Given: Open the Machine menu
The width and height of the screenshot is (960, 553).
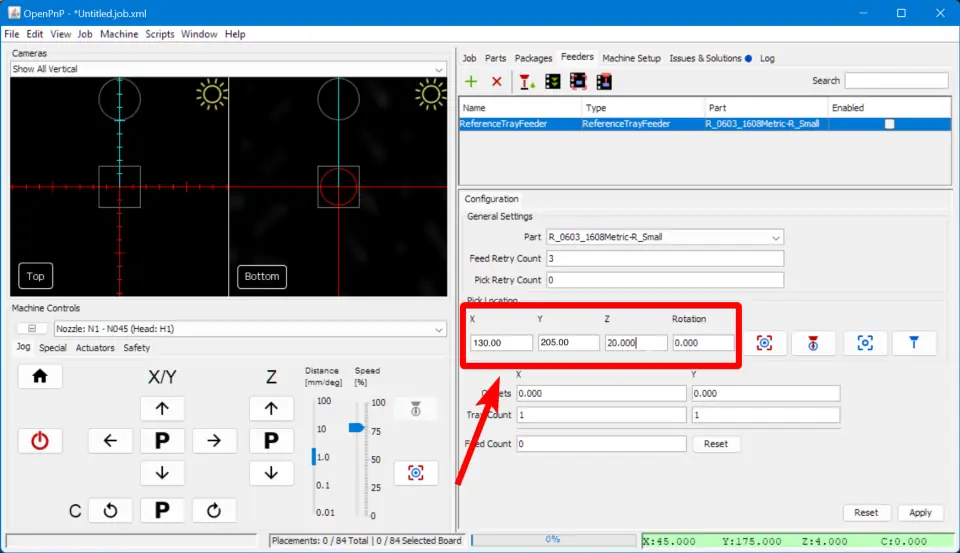Looking at the screenshot, I should click(x=119, y=34).
